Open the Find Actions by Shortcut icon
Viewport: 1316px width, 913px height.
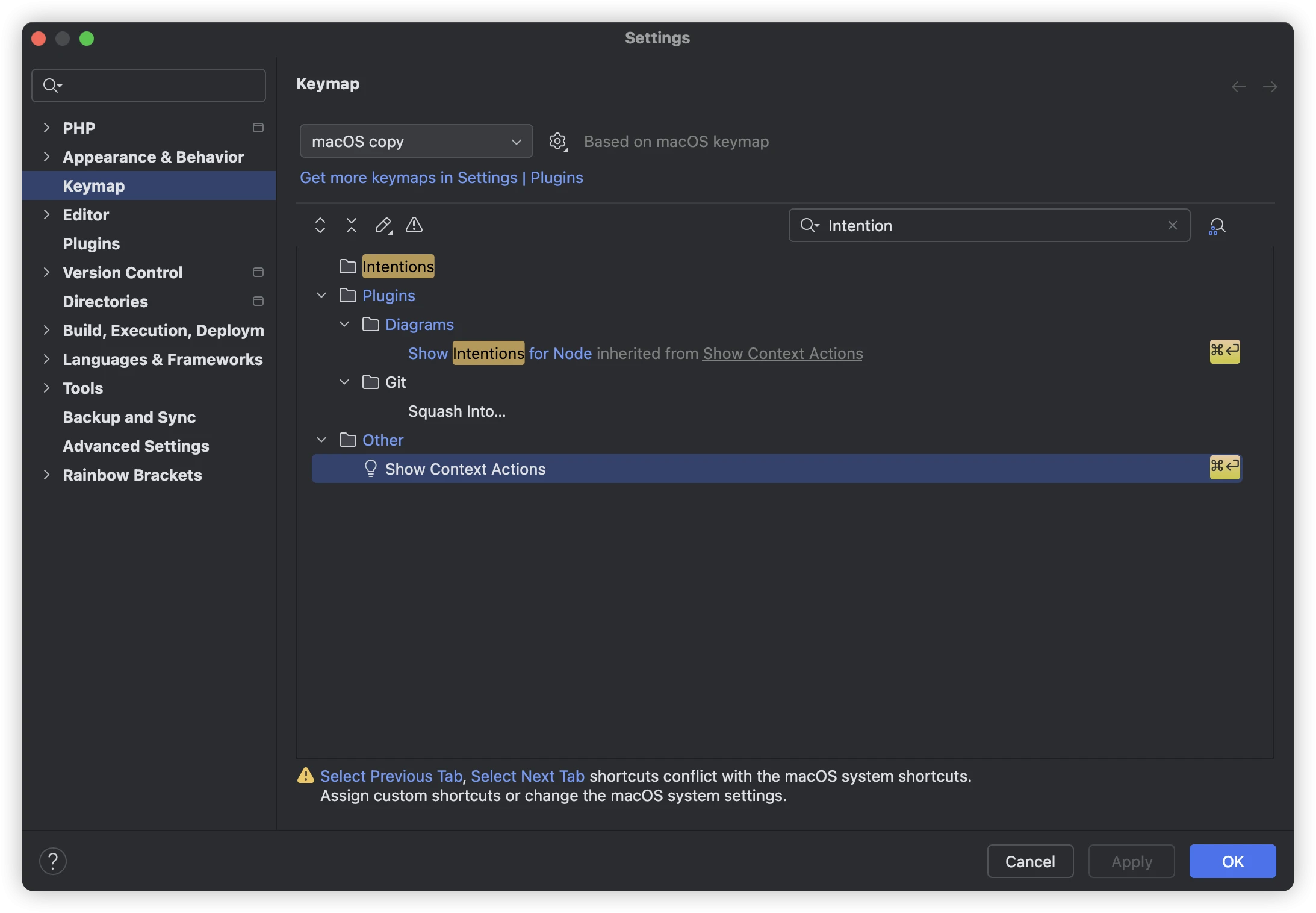(1217, 226)
